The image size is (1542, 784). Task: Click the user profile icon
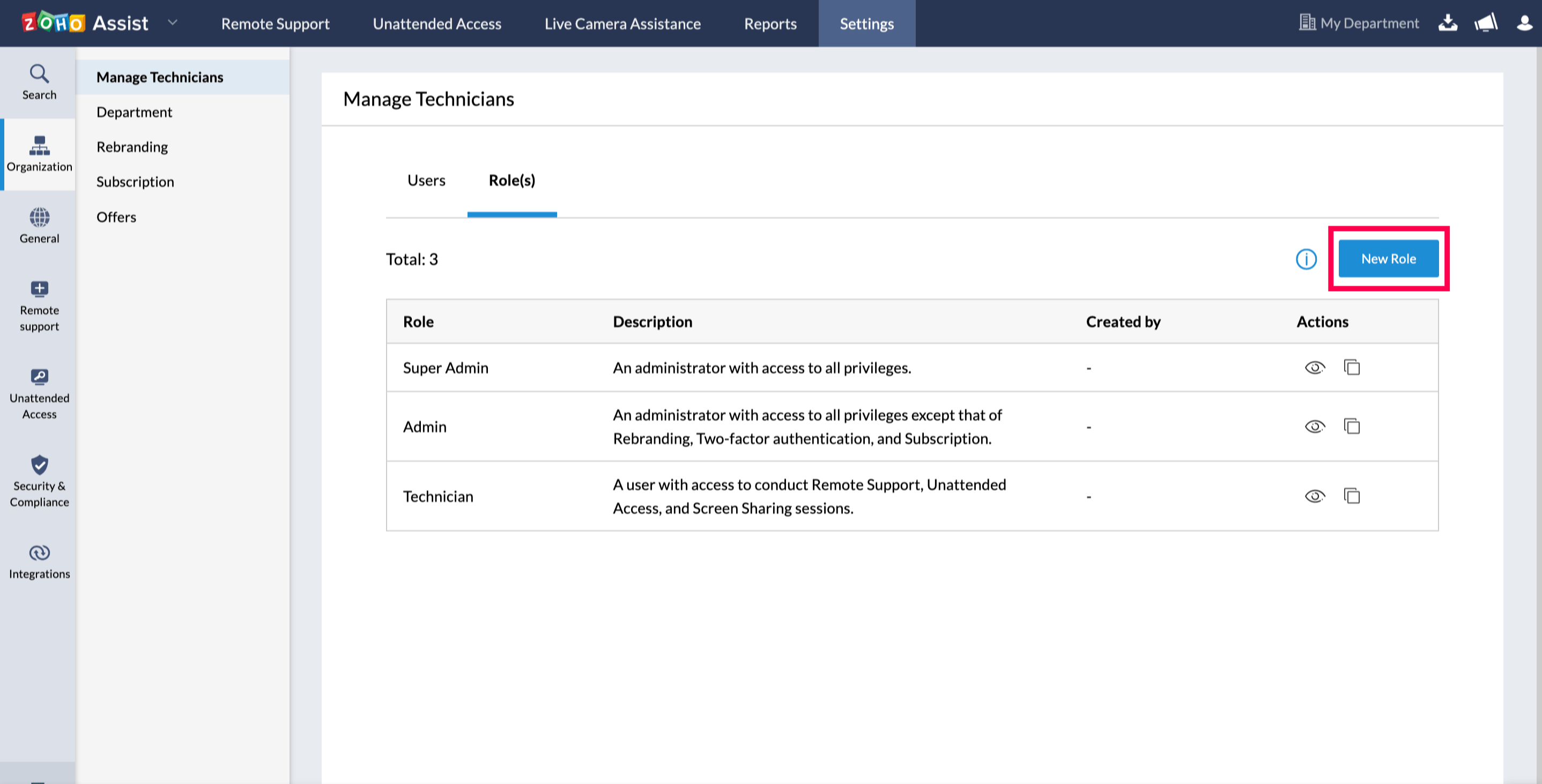coord(1524,24)
